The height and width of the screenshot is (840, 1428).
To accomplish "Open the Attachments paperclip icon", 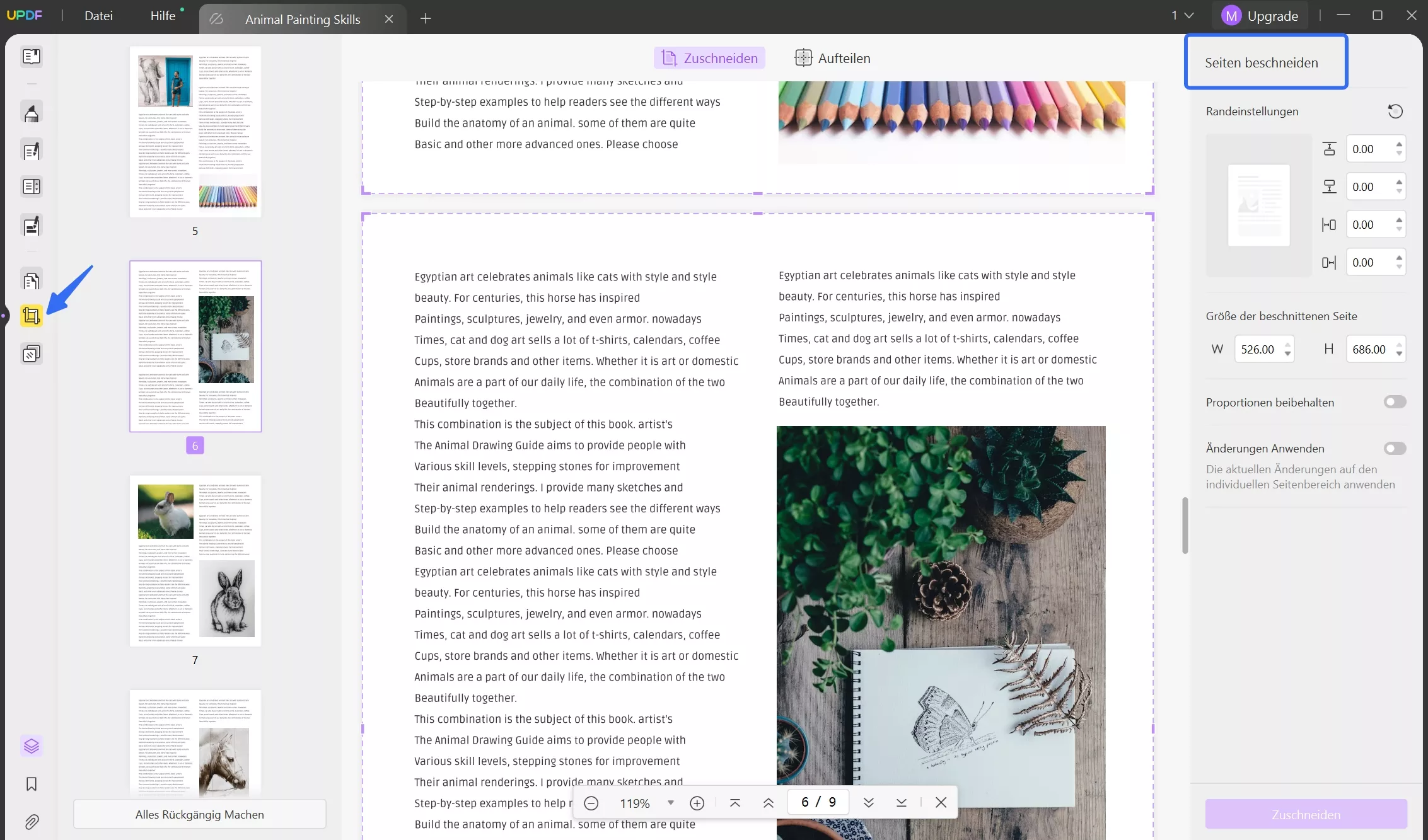I will [31, 822].
